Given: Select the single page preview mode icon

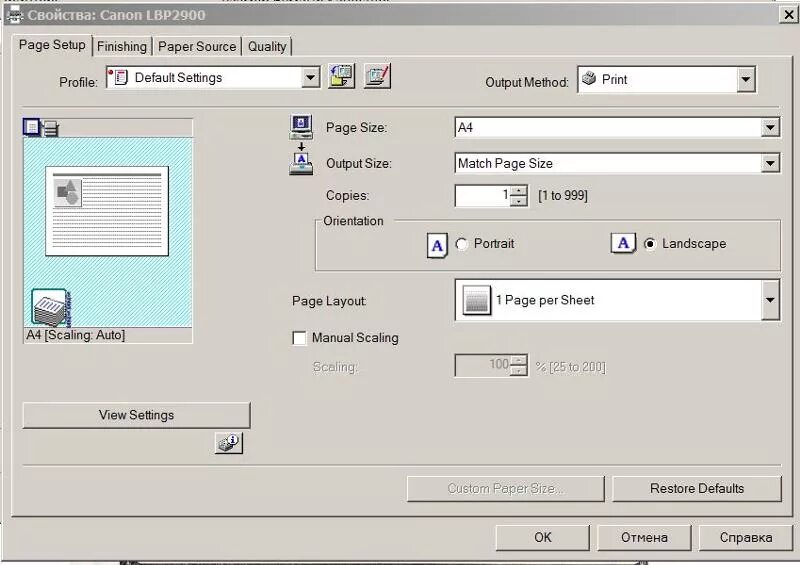Looking at the screenshot, I should pos(32,127).
